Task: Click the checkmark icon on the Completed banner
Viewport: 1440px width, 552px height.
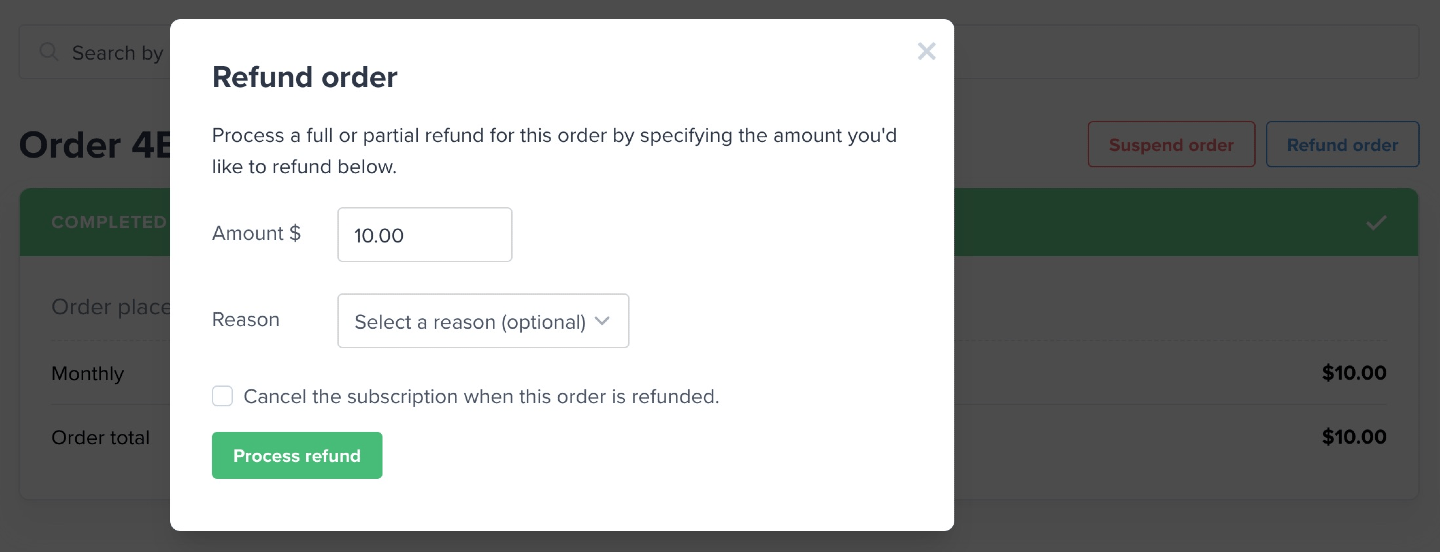Action: (x=1376, y=222)
